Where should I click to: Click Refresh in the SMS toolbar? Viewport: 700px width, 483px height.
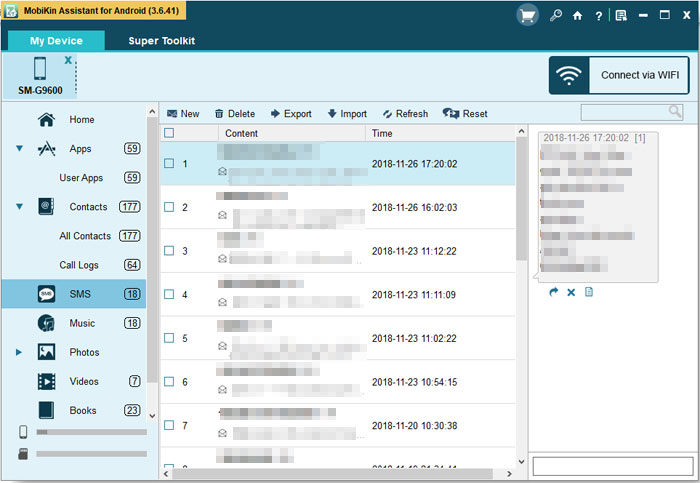405,114
